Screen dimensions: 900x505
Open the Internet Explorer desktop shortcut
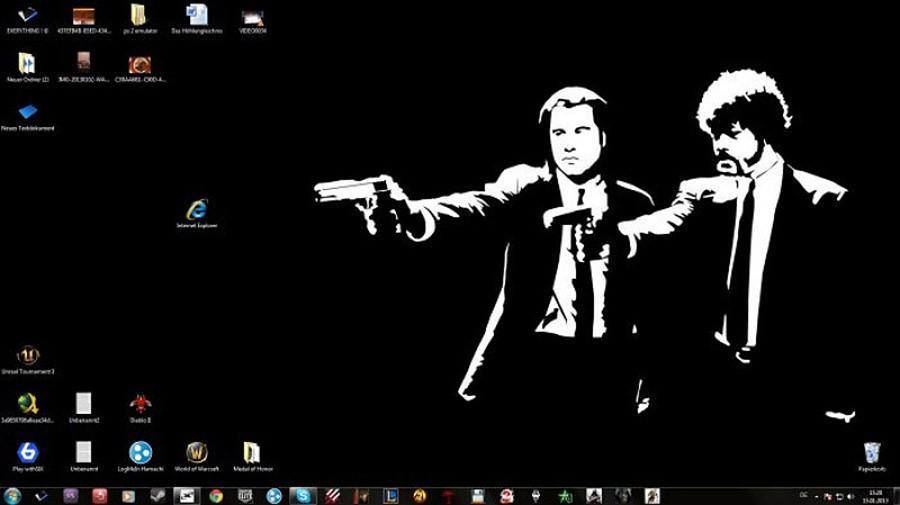tap(196, 211)
